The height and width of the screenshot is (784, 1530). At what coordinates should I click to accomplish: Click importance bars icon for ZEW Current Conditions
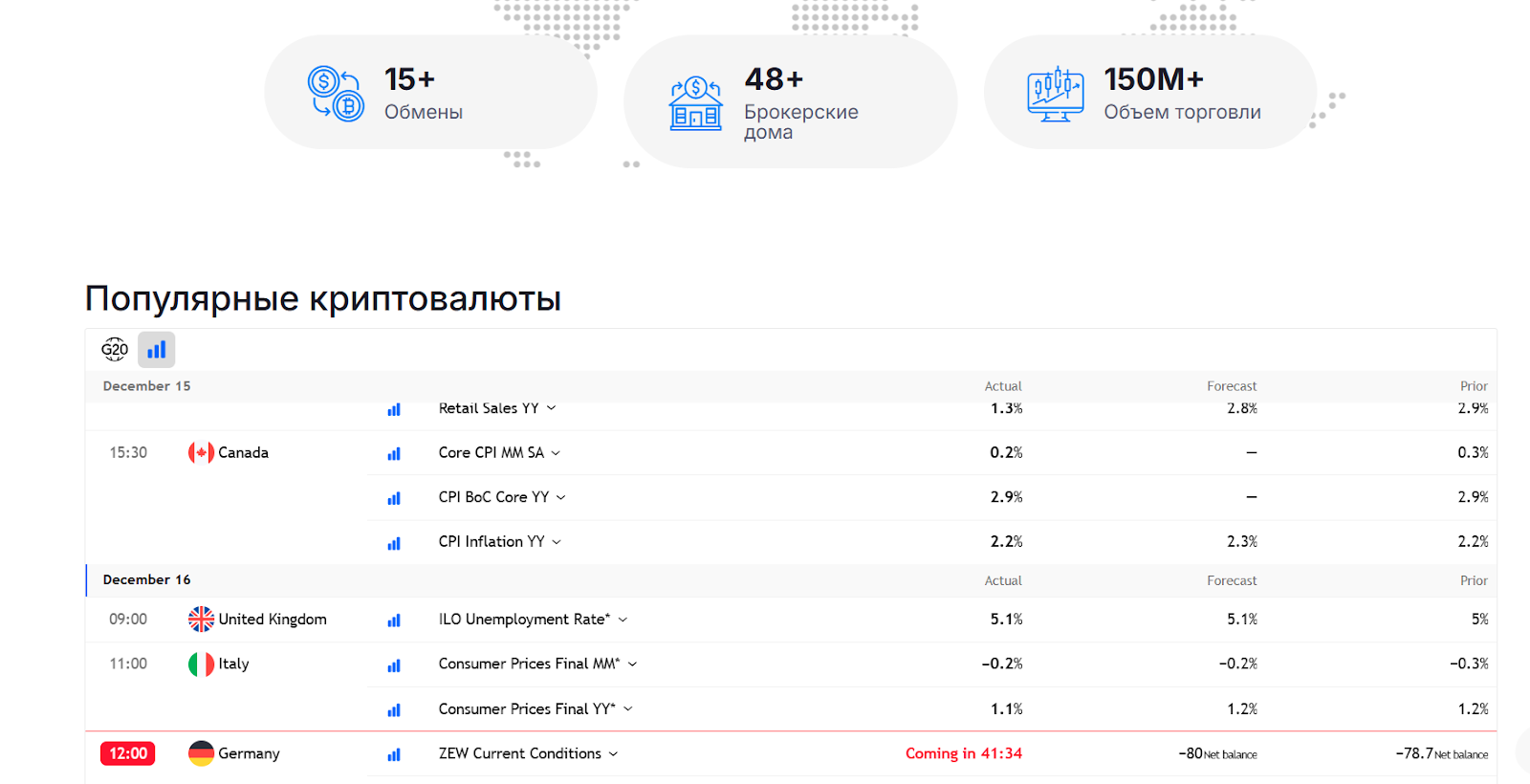pos(394,755)
